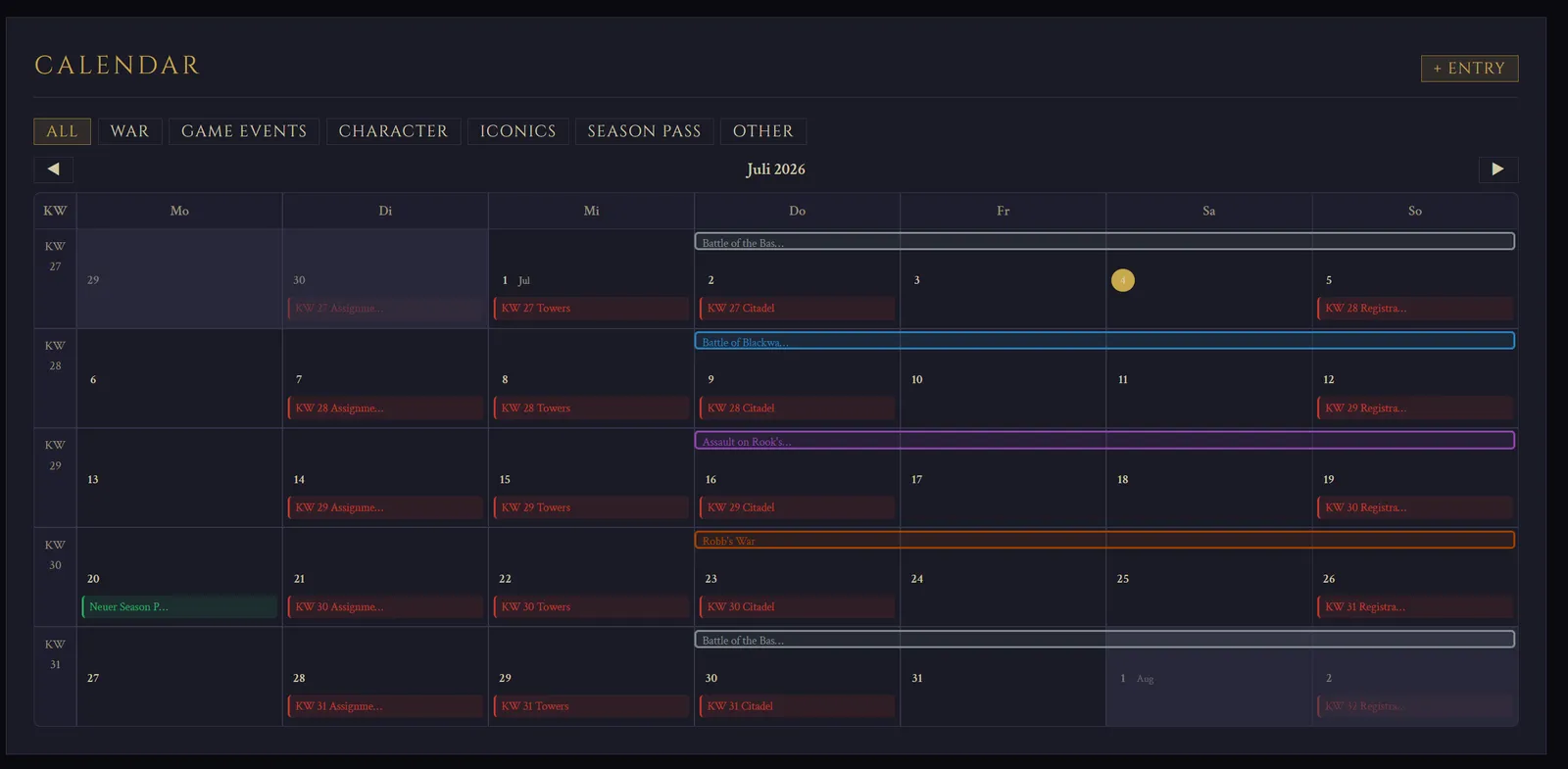Switch to the WAR filter tab
The width and height of the screenshot is (1568, 769).
click(x=129, y=131)
